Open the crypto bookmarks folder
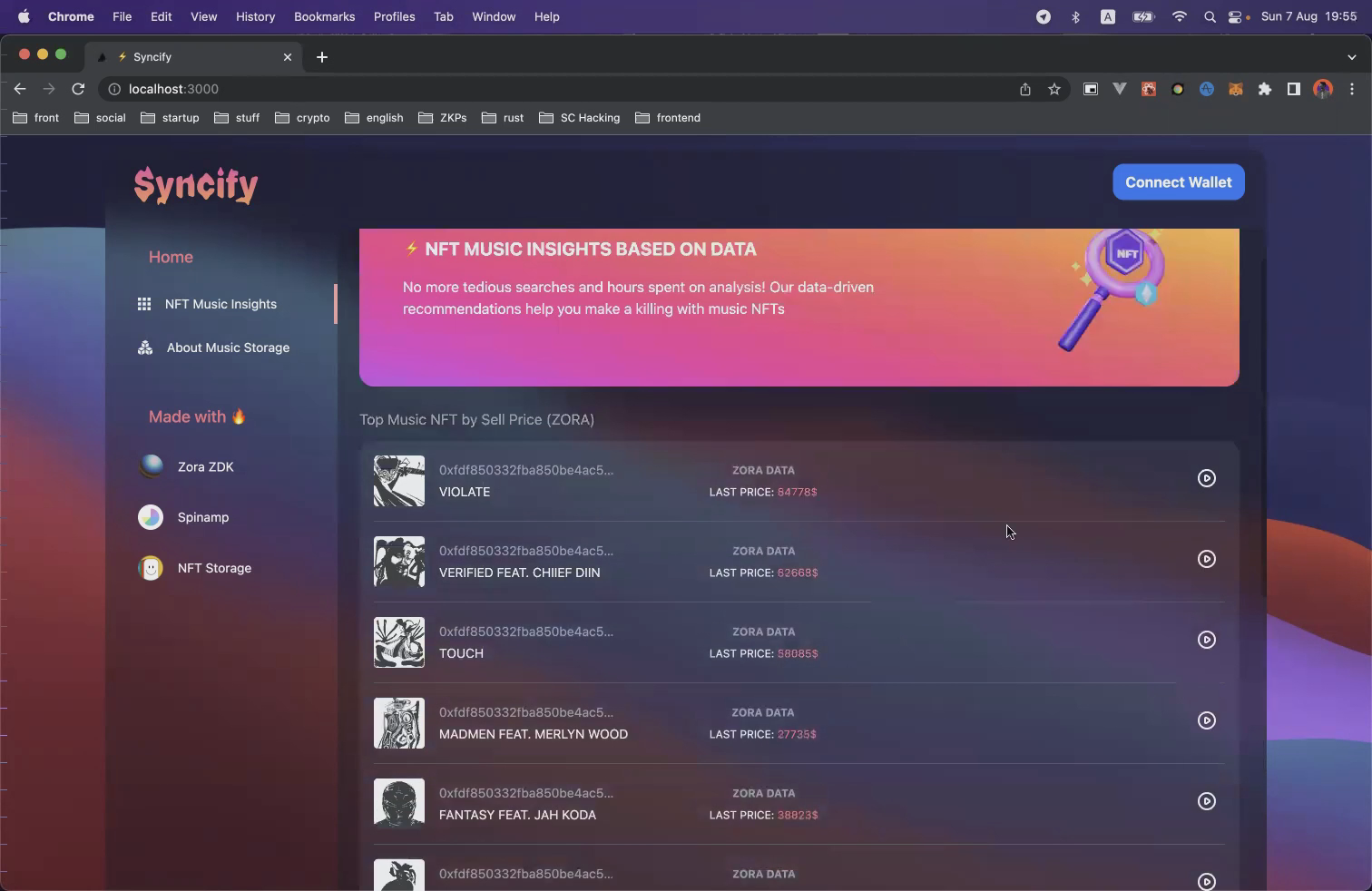Viewport: 1372px width, 891px height. pos(302,118)
